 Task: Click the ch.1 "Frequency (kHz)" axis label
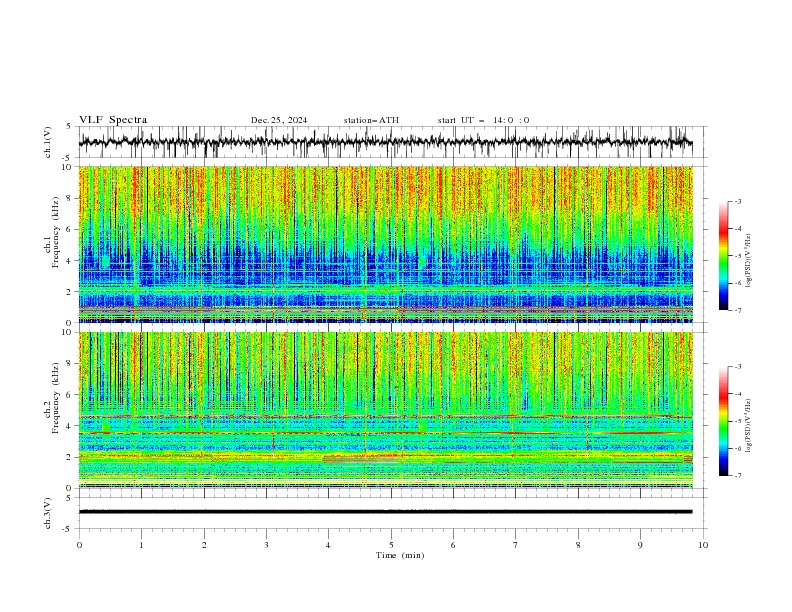(56, 232)
